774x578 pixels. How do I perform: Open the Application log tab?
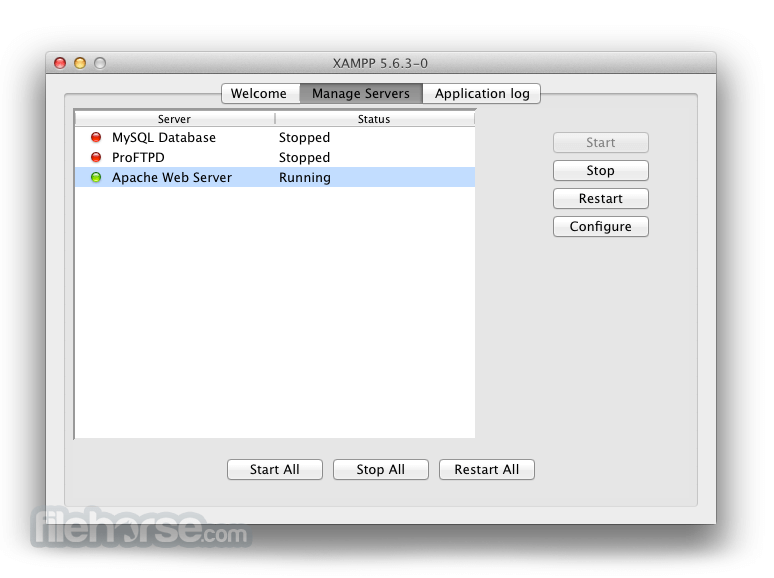tap(482, 93)
